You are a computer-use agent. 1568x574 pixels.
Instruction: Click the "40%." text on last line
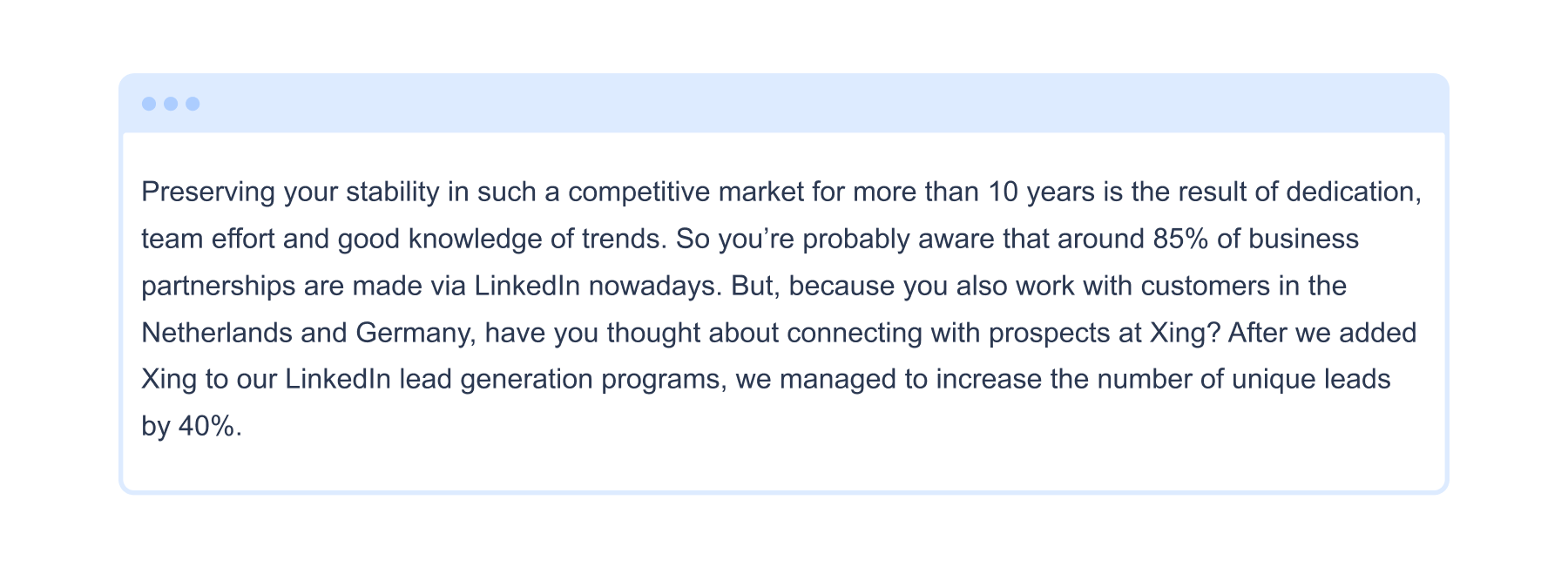coord(210,427)
